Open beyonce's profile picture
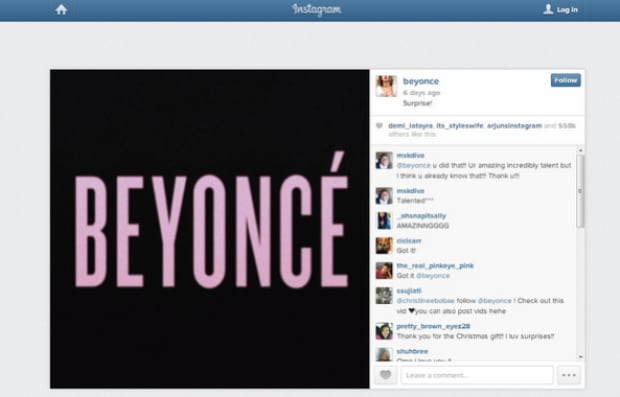620x397 pixels. 386,86
